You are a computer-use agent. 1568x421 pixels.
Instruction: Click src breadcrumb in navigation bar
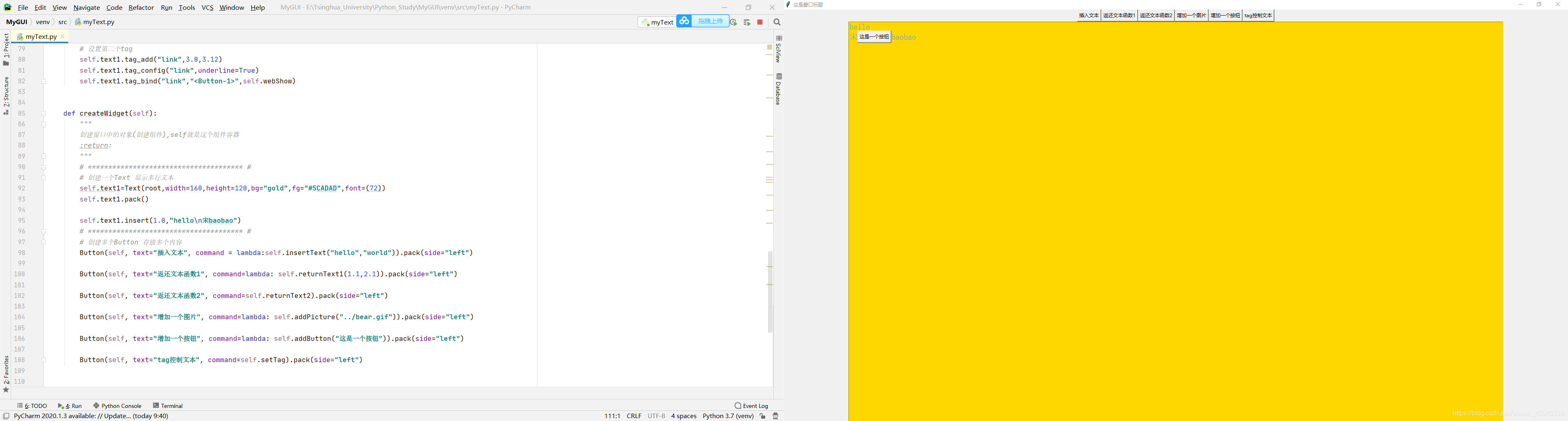point(63,22)
